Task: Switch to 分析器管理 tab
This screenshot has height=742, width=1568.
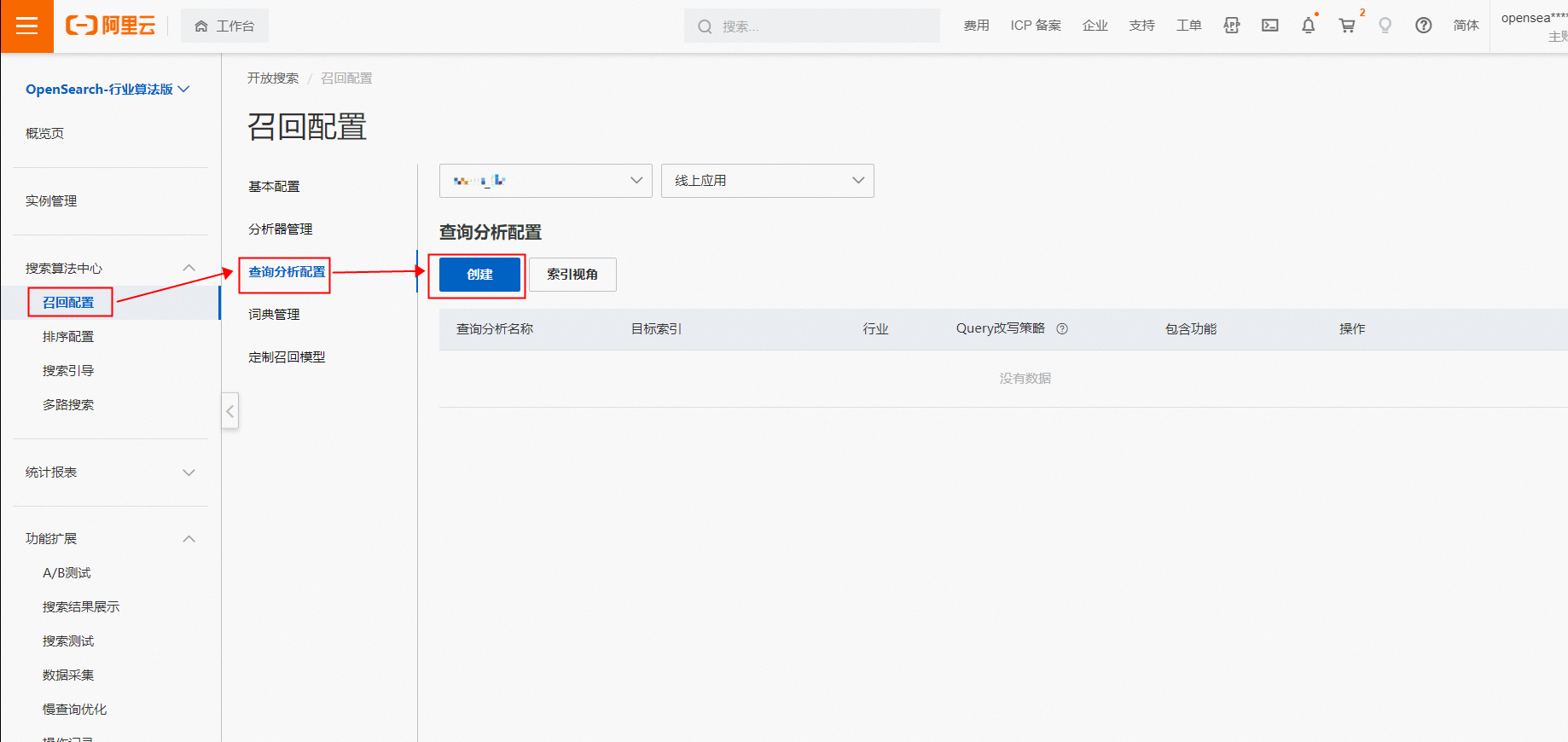Action: (x=281, y=229)
